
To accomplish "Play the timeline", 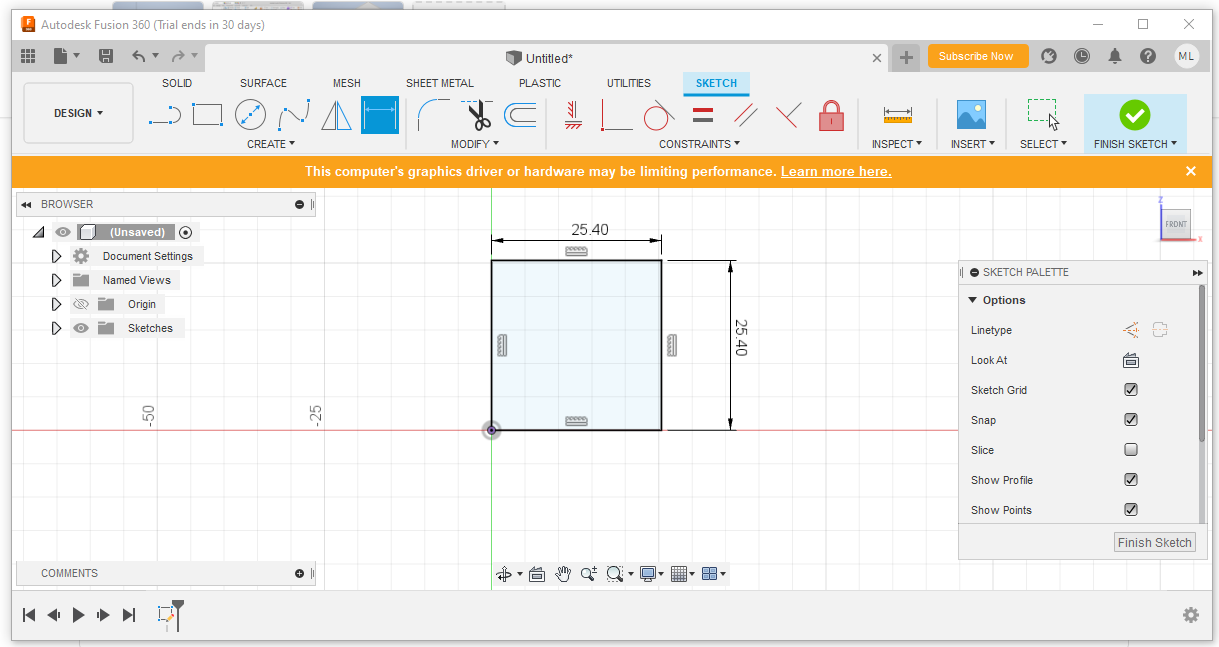I will 79,615.
